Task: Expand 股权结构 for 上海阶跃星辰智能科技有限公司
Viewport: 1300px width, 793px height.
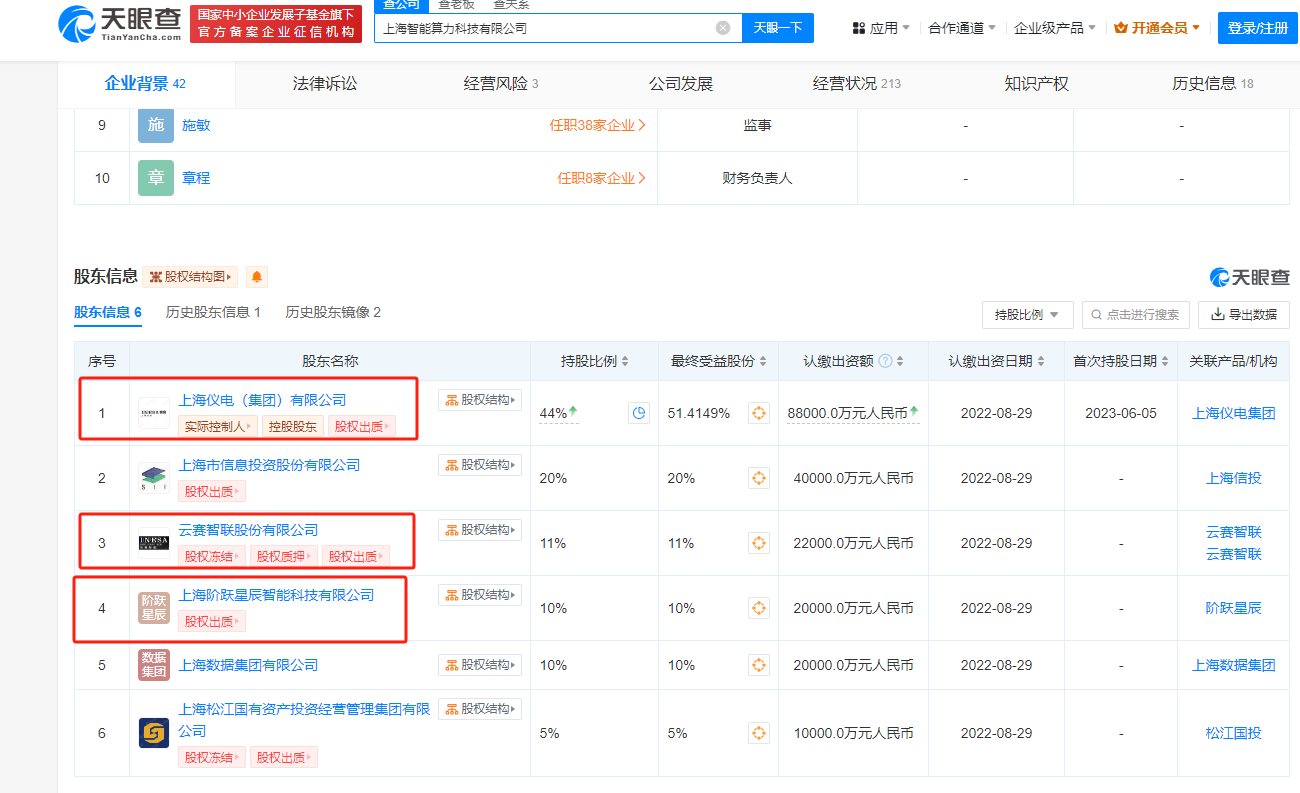Action: [x=480, y=595]
